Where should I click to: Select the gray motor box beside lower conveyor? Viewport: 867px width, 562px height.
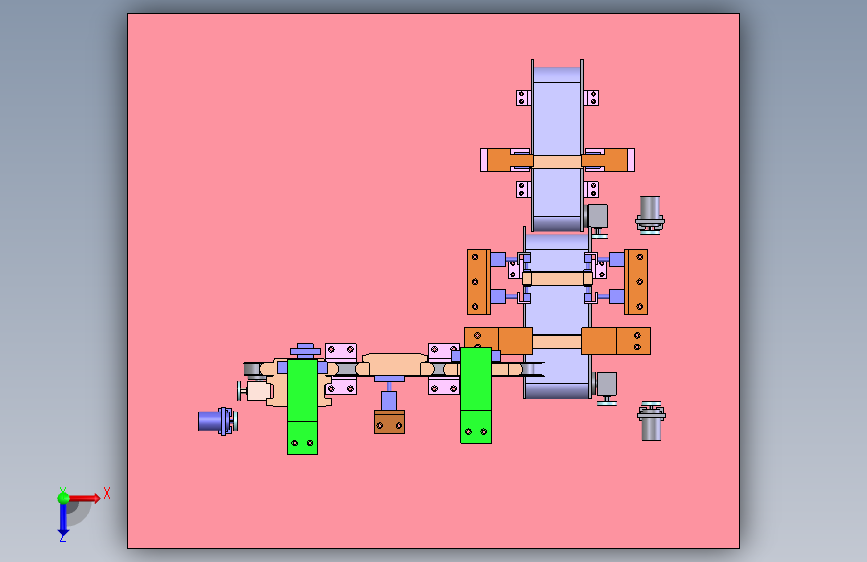606,384
